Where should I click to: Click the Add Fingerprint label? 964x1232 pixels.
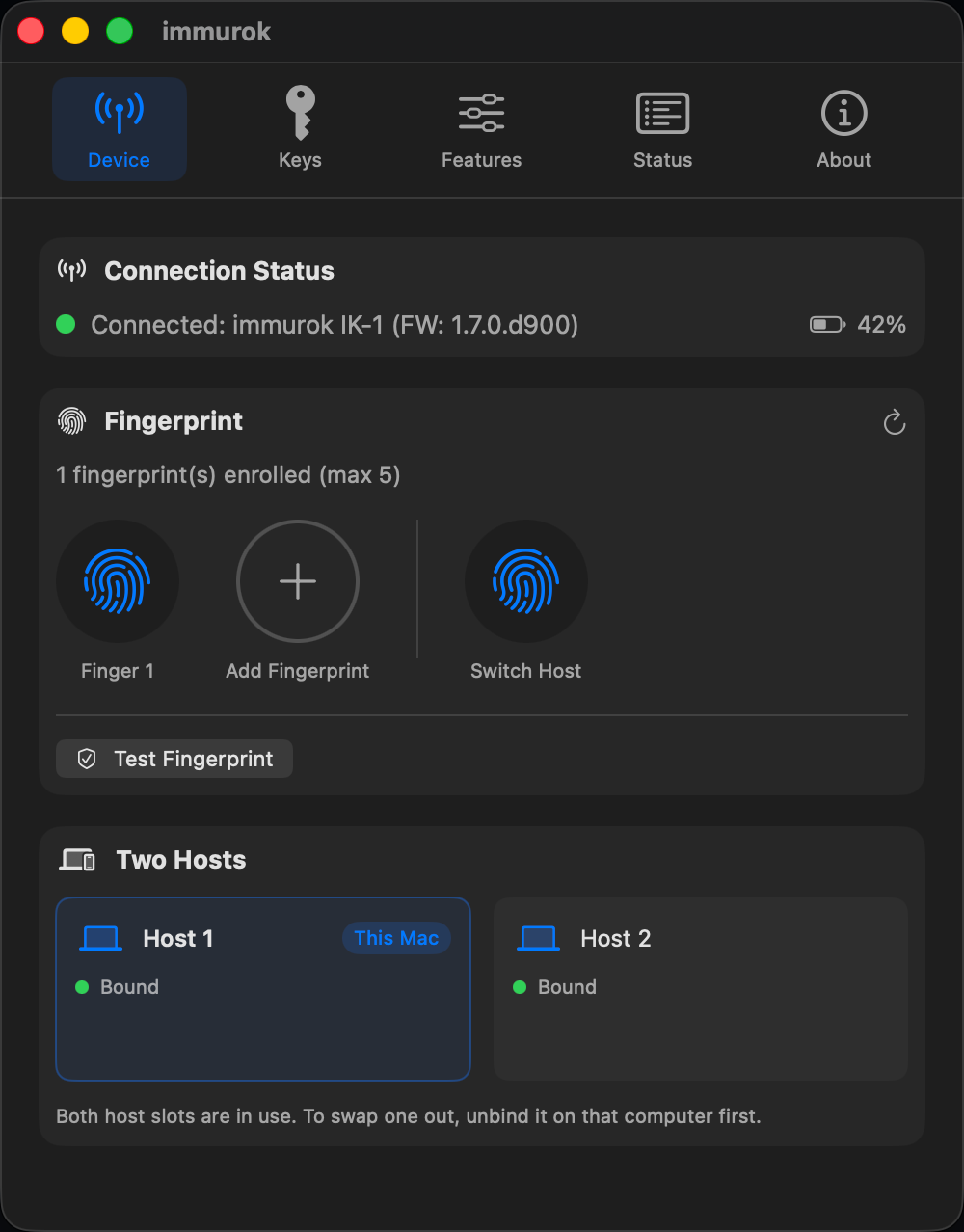coord(298,671)
